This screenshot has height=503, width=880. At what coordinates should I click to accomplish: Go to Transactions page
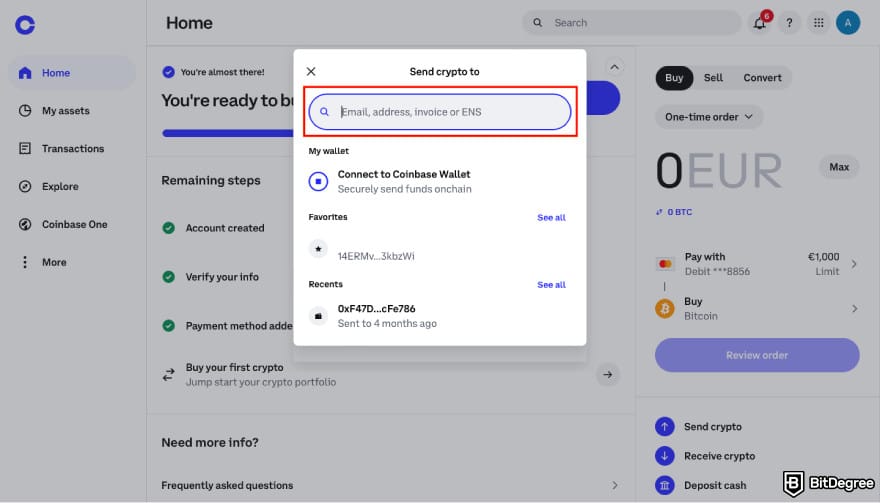(72, 148)
